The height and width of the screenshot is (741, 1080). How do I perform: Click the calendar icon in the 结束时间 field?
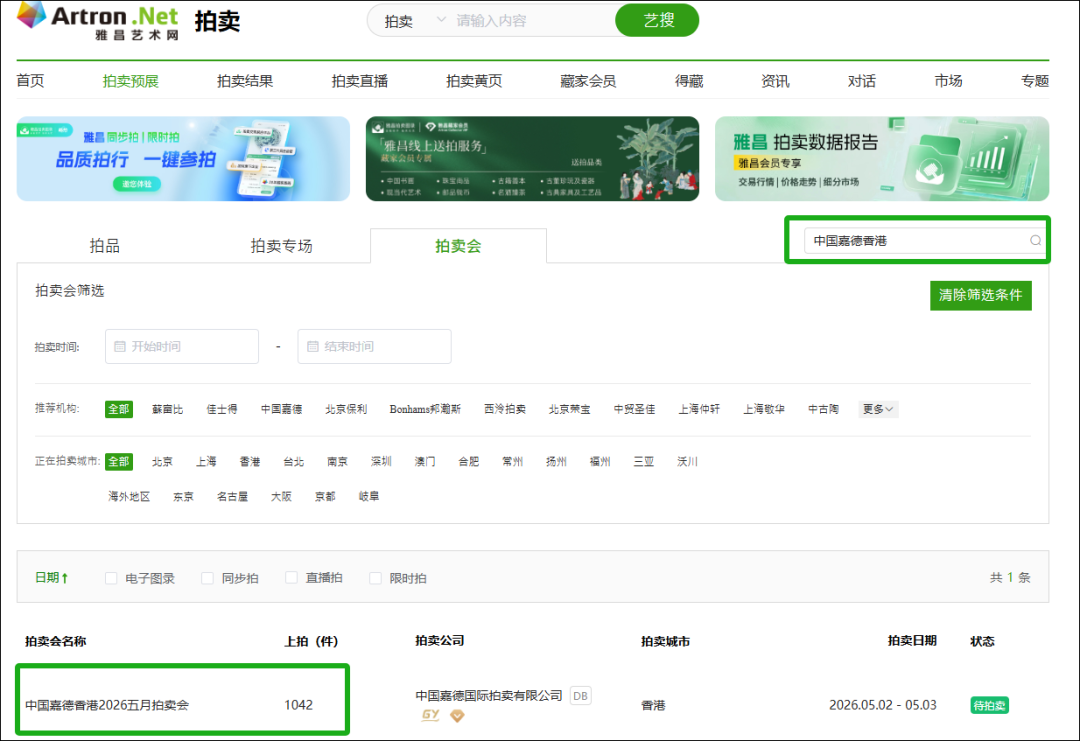313,346
